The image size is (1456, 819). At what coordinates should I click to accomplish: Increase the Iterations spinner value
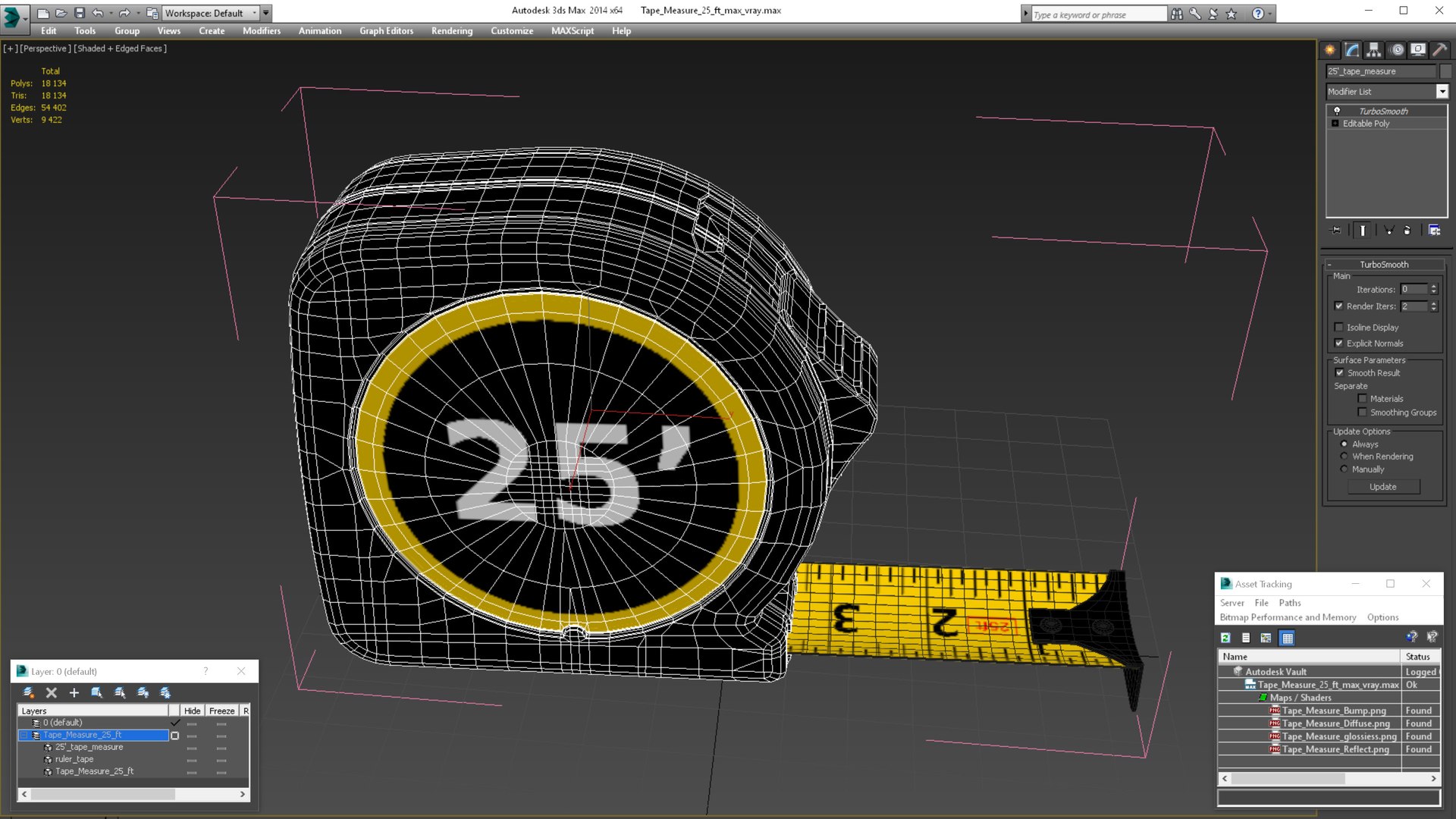click(1434, 287)
